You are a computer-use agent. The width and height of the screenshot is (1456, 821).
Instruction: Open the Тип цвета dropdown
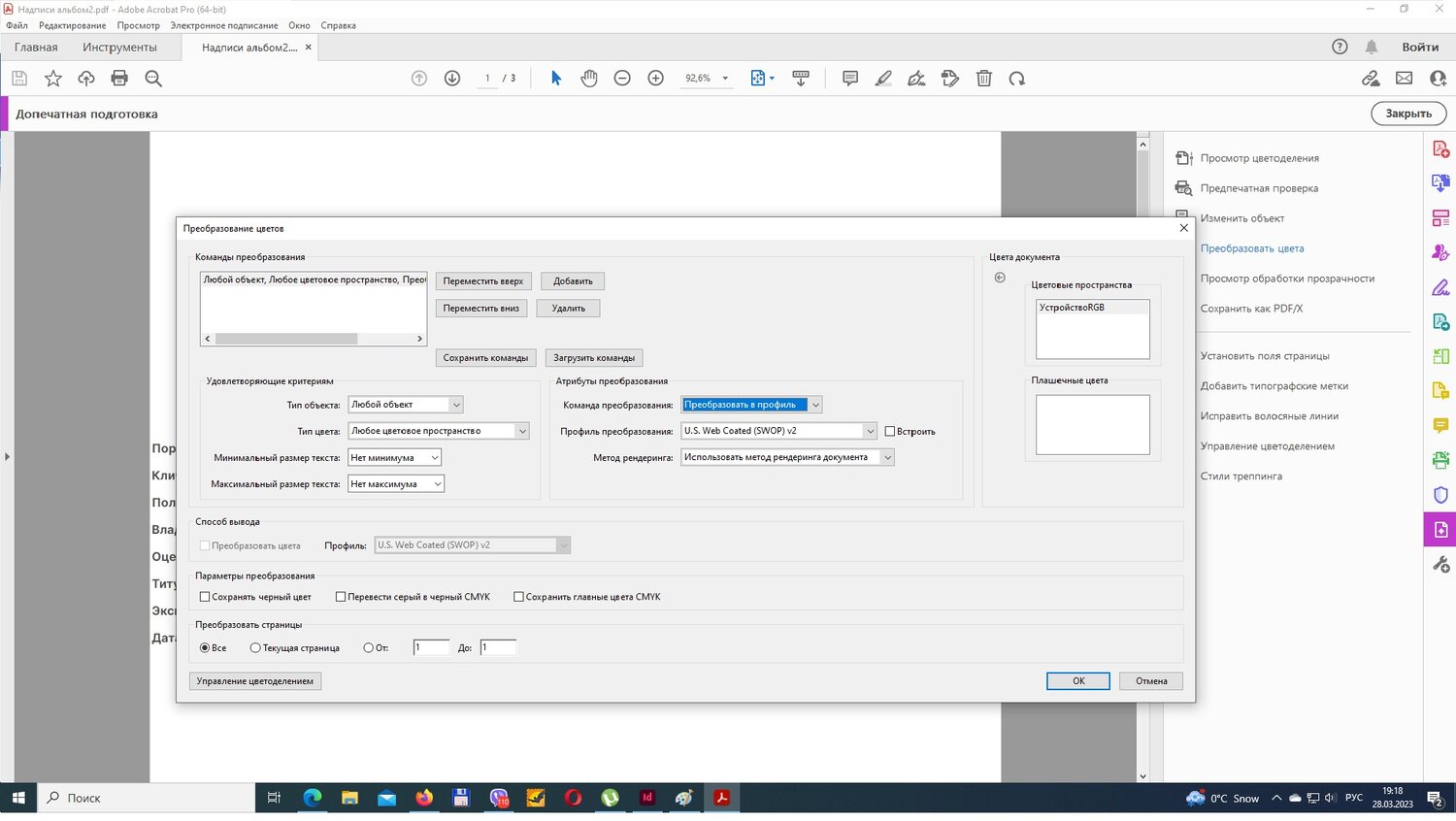point(439,431)
